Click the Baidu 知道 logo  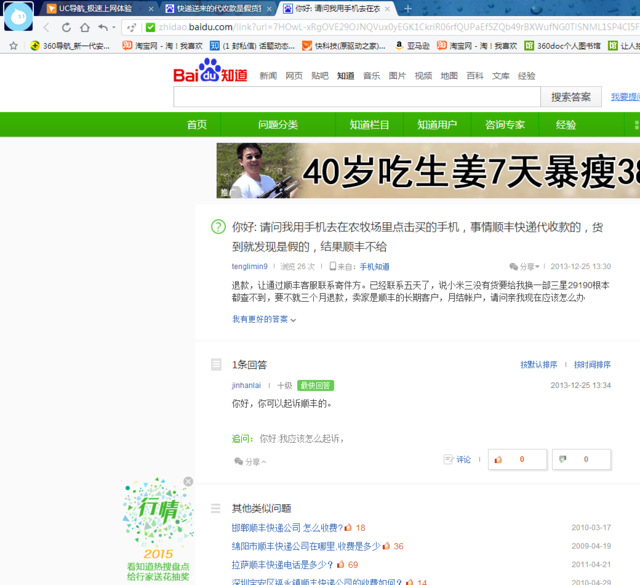[210, 71]
